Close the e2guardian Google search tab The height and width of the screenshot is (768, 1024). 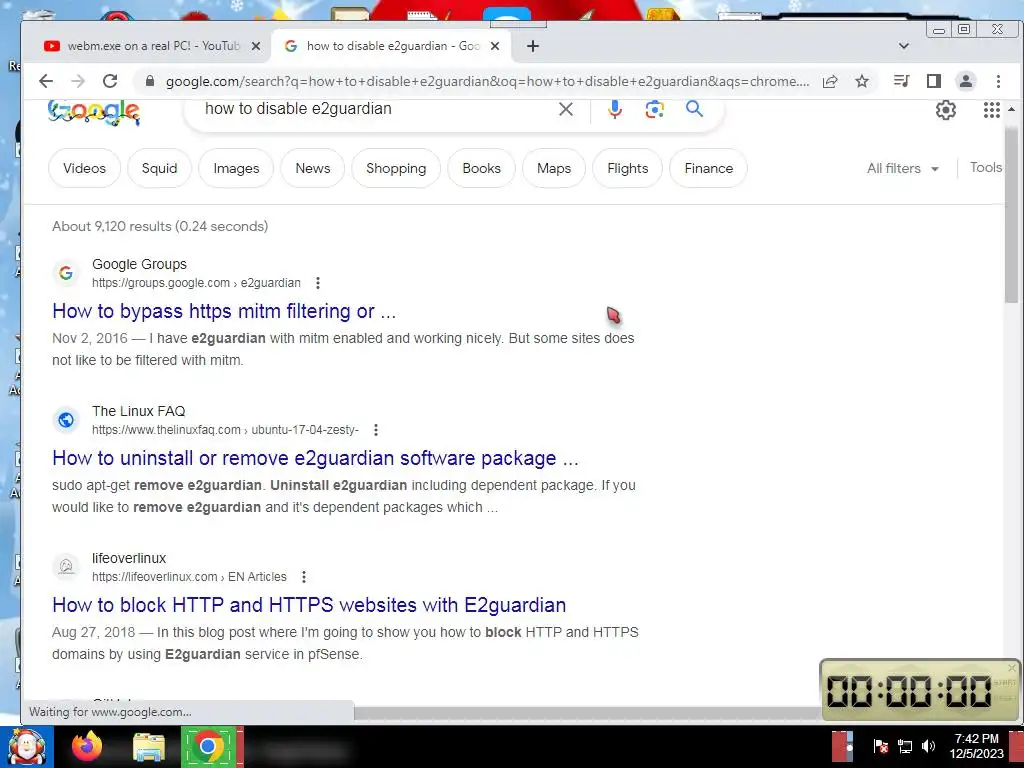(x=495, y=46)
